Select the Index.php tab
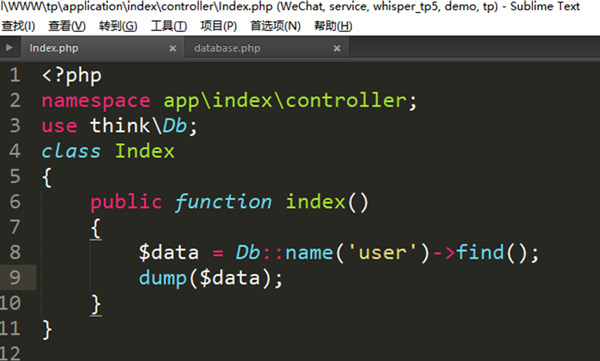 54,48
